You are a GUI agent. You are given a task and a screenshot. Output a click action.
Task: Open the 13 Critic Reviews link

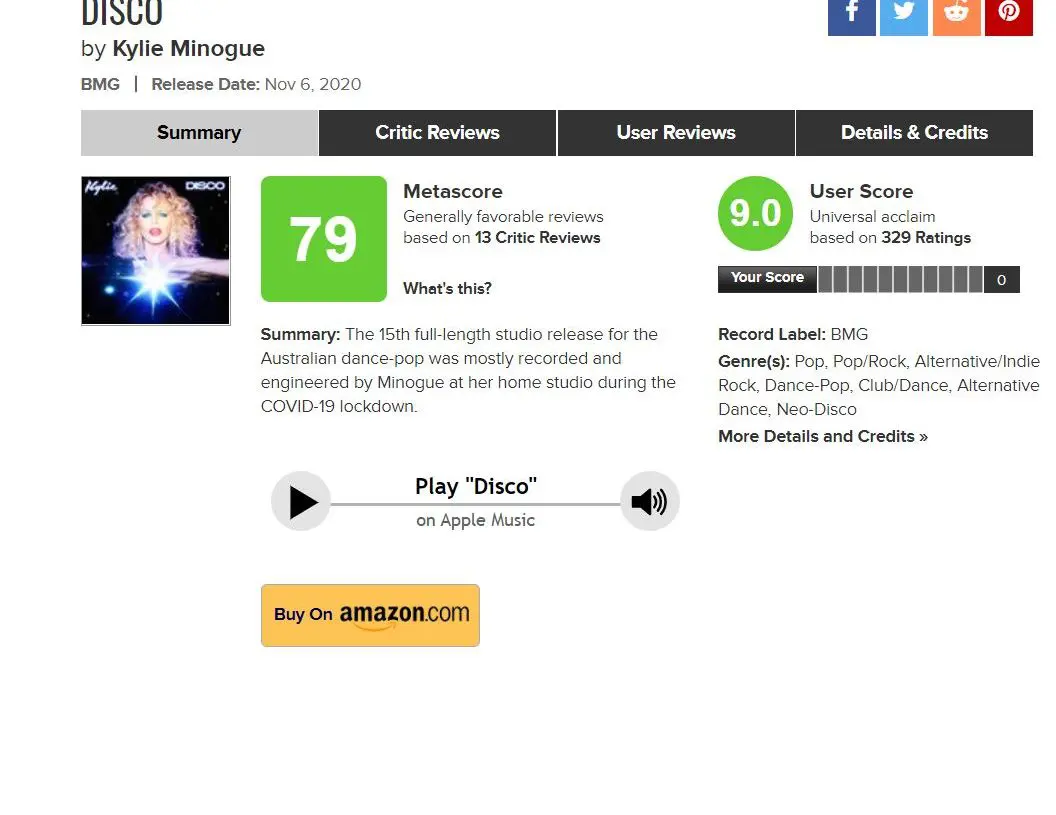click(537, 238)
